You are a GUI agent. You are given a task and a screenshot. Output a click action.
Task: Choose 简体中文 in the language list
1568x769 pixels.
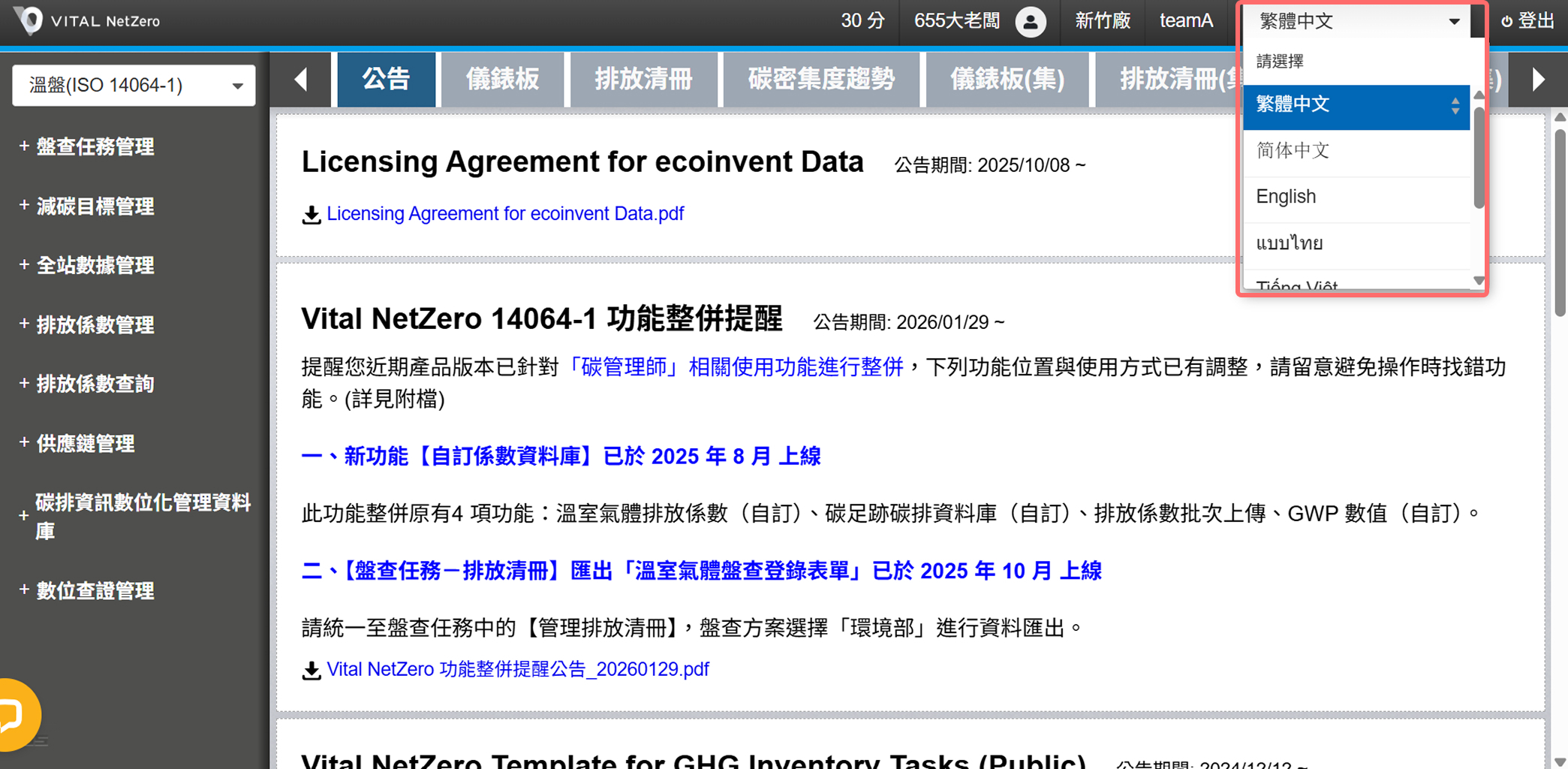pos(1293,151)
